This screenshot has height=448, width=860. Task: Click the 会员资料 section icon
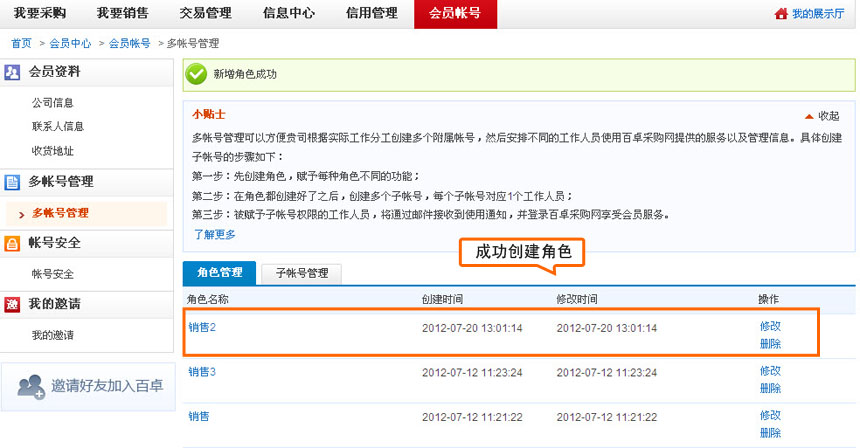pos(12,72)
